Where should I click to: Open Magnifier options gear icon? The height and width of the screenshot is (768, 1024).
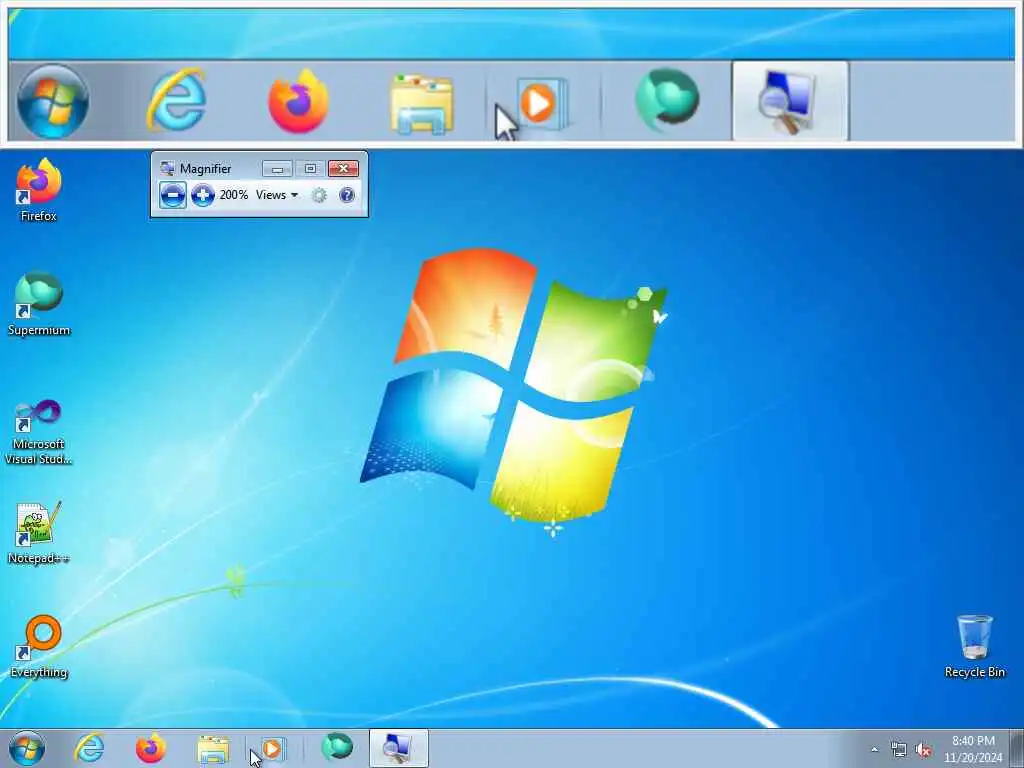click(x=319, y=195)
